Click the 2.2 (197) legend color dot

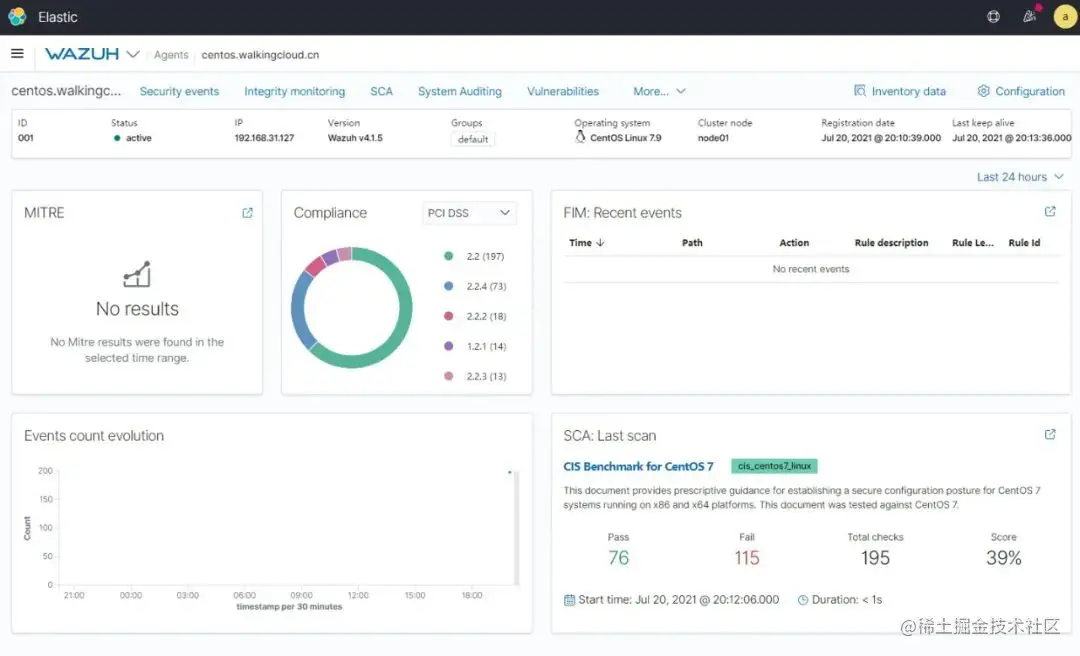tap(448, 256)
